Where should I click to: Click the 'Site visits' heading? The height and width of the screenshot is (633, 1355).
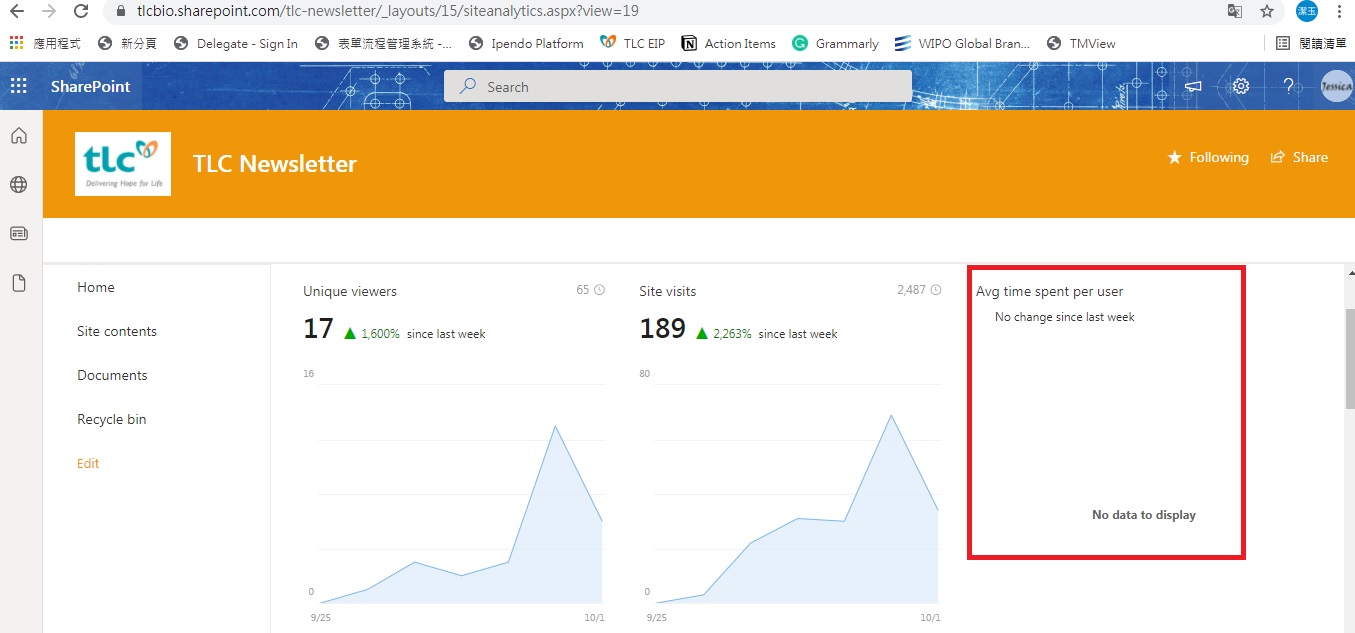(668, 291)
